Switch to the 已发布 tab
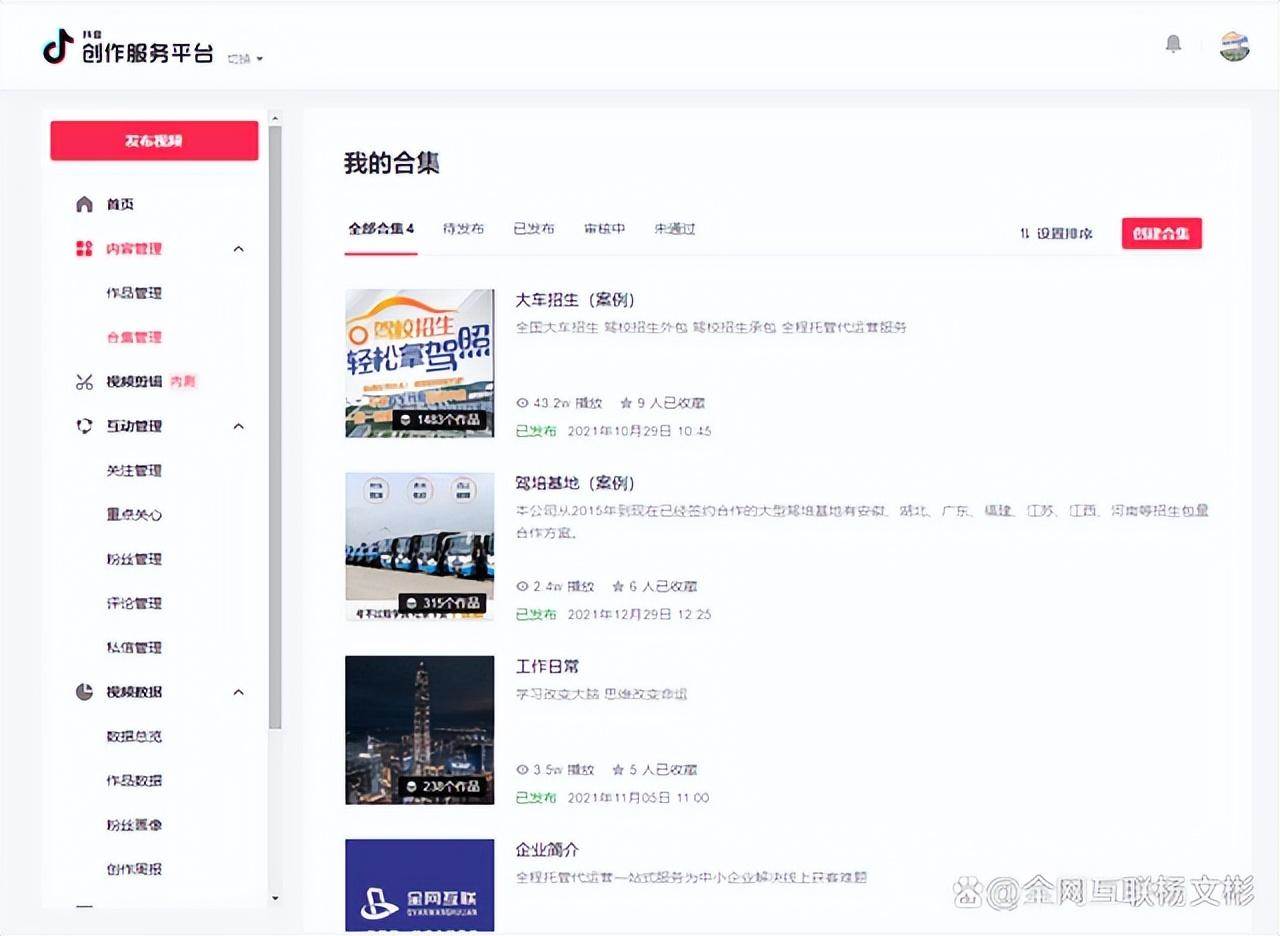Viewport: 1280px width, 936px height. 534,228
